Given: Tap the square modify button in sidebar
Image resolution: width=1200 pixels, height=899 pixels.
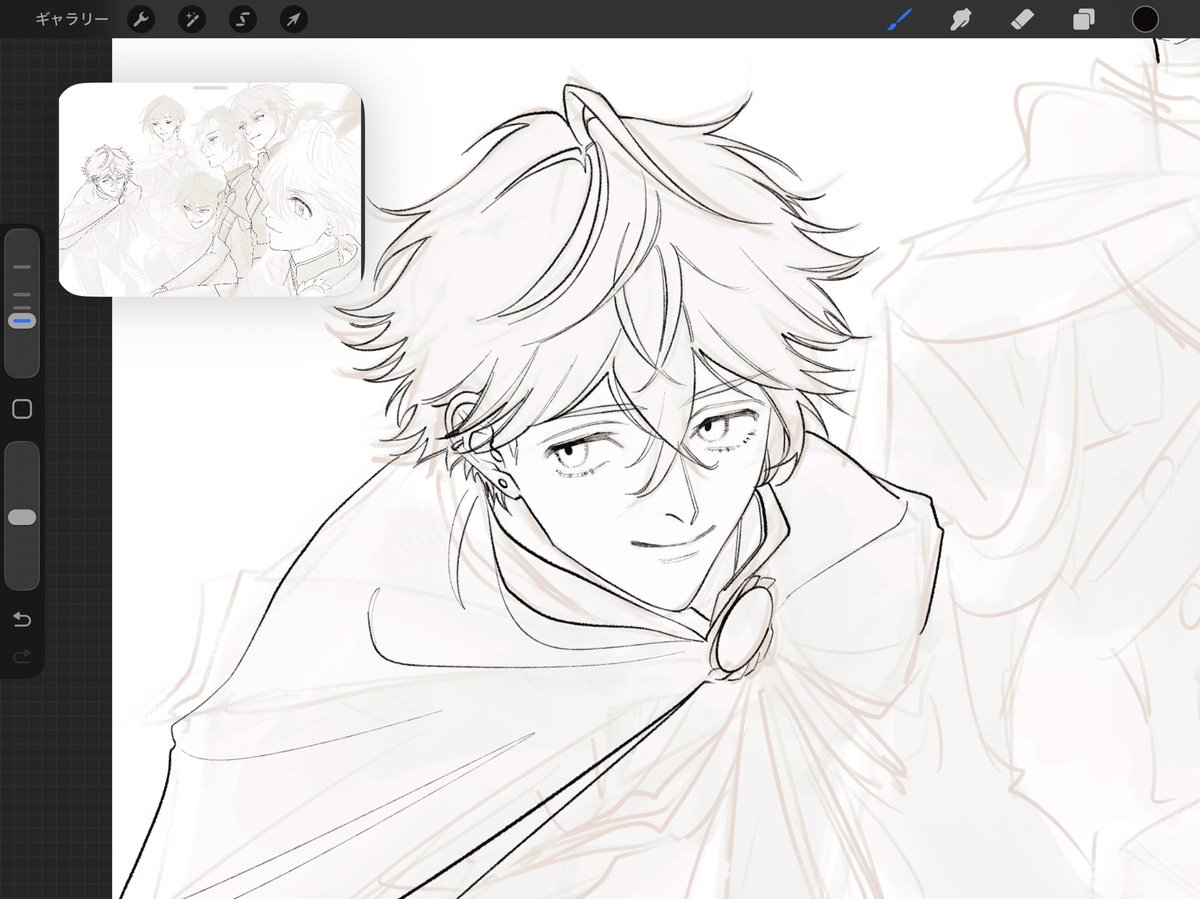Looking at the screenshot, I should (x=22, y=409).
